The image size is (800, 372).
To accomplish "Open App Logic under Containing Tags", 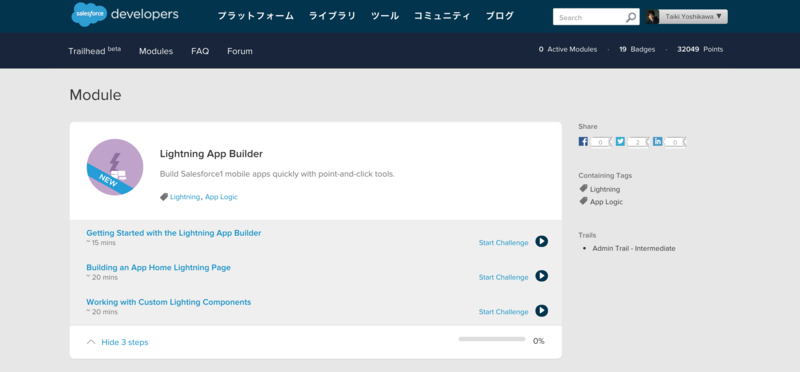I will 607,202.
